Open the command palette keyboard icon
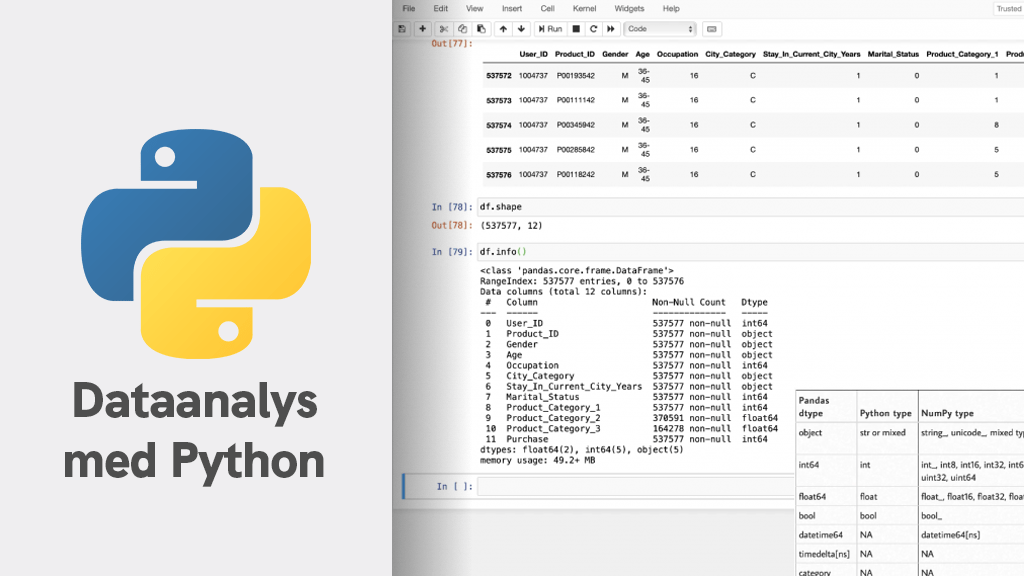 [x=711, y=29]
